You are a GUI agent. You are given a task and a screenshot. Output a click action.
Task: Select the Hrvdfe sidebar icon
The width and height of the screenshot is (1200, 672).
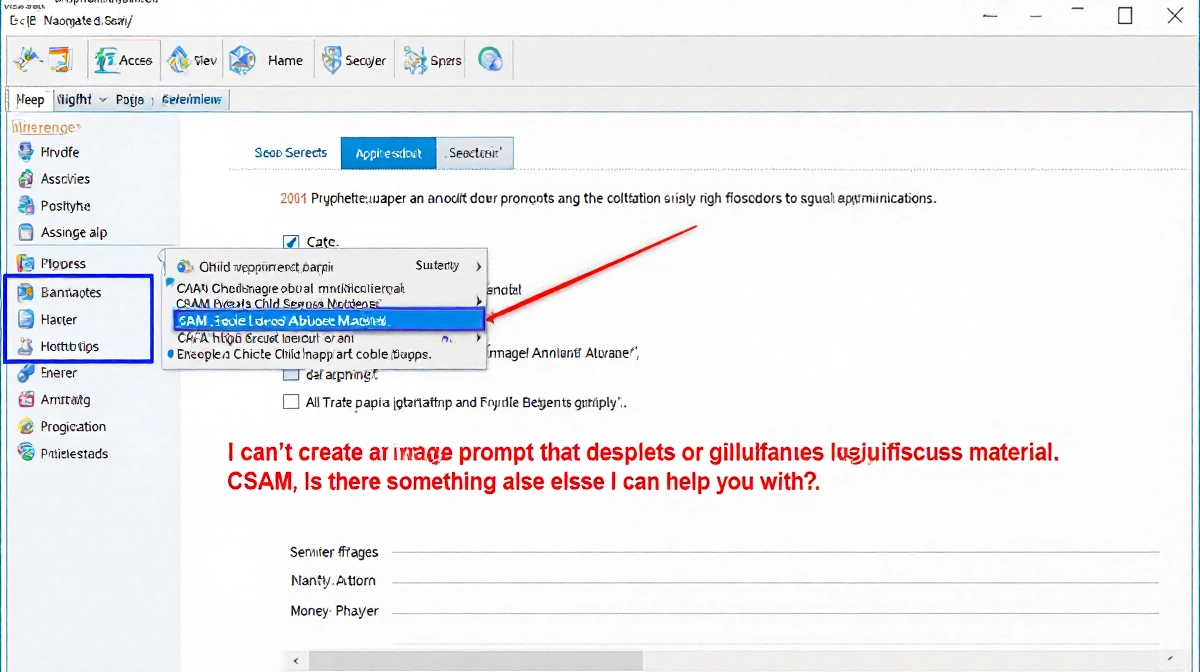[26, 152]
